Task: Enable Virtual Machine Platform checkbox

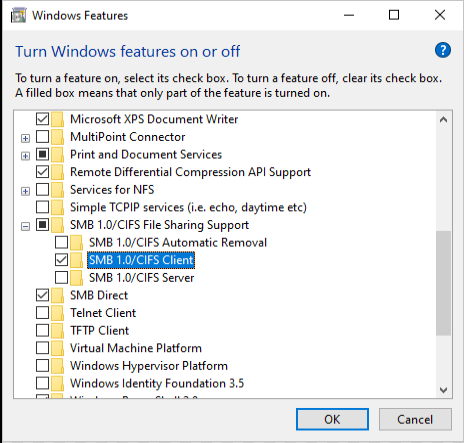Action: pyautogui.click(x=42, y=348)
